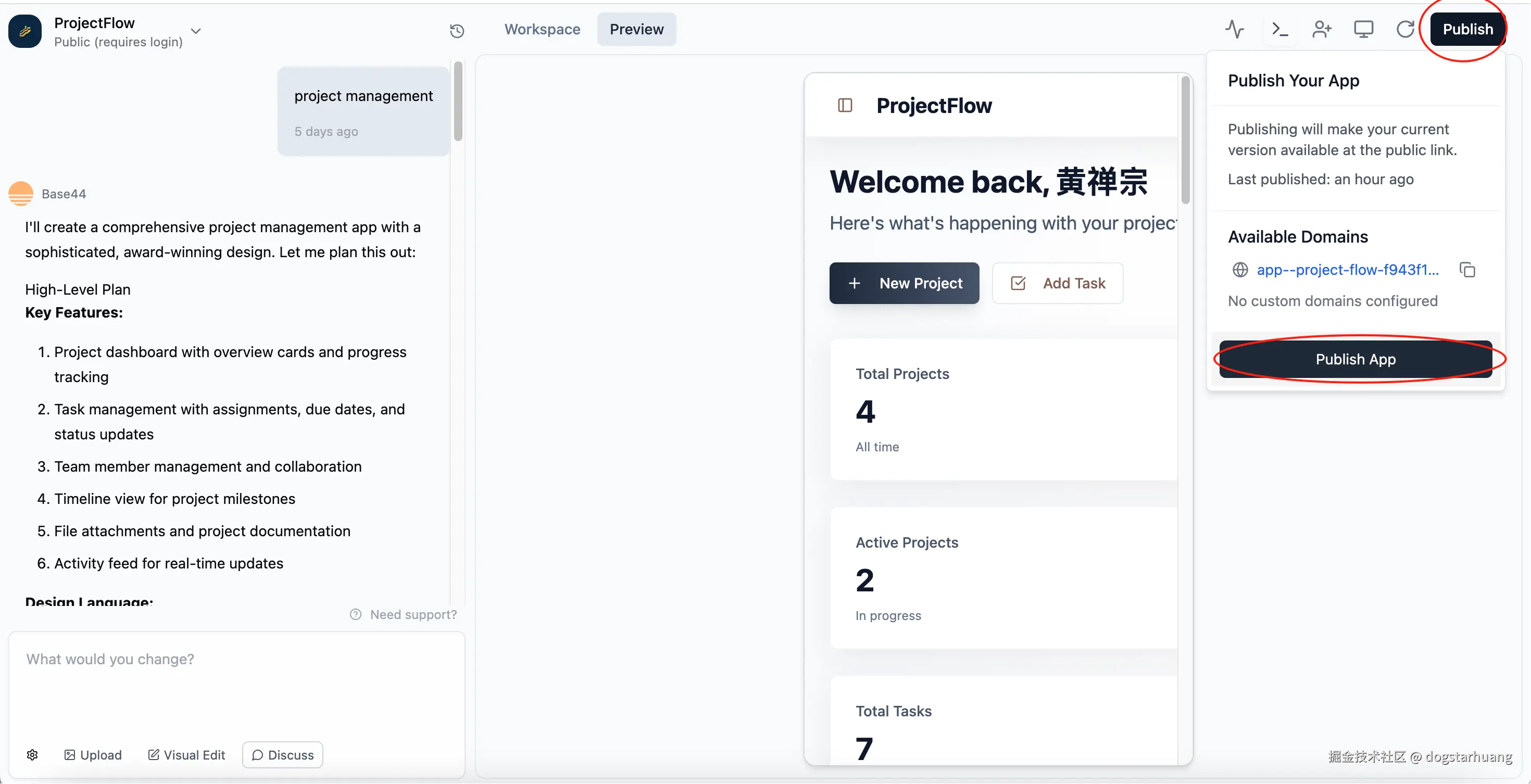This screenshot has height=784, width=1531.
Task: Toggle the ProjectFlow sidebar panel icon
Action: click(x=845, y=106)
